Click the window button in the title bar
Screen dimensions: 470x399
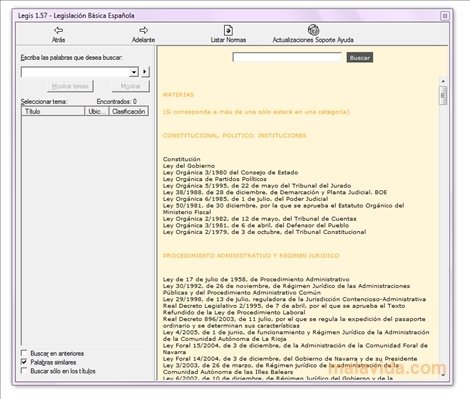(445, 16)
